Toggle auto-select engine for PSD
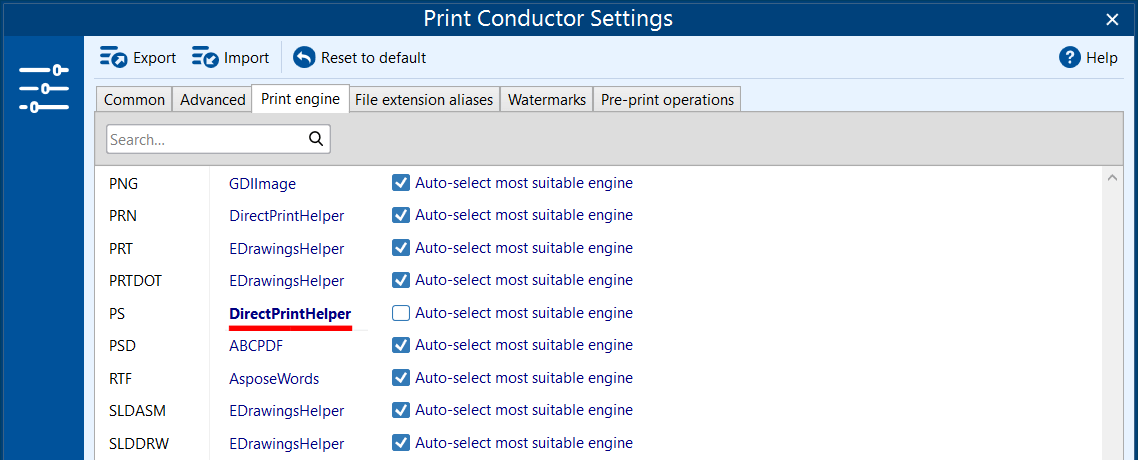Viewport: 1138px width, 460px height. coord(401,345)
